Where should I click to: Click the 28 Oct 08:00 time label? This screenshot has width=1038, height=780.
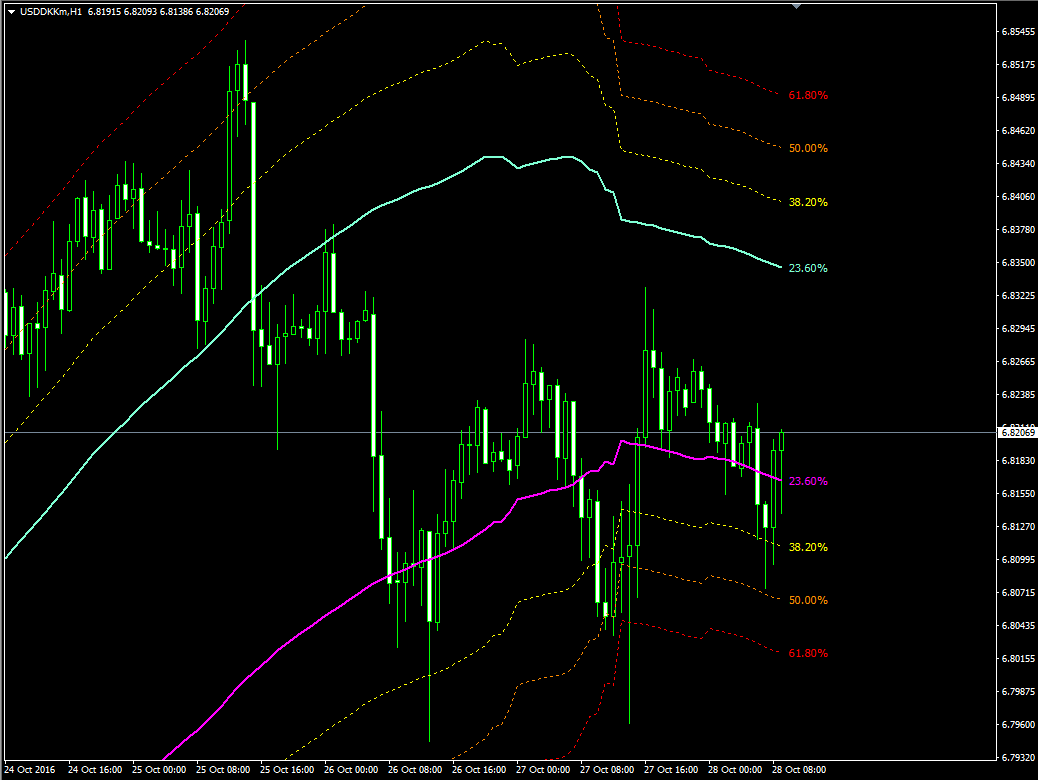point(799,769)
